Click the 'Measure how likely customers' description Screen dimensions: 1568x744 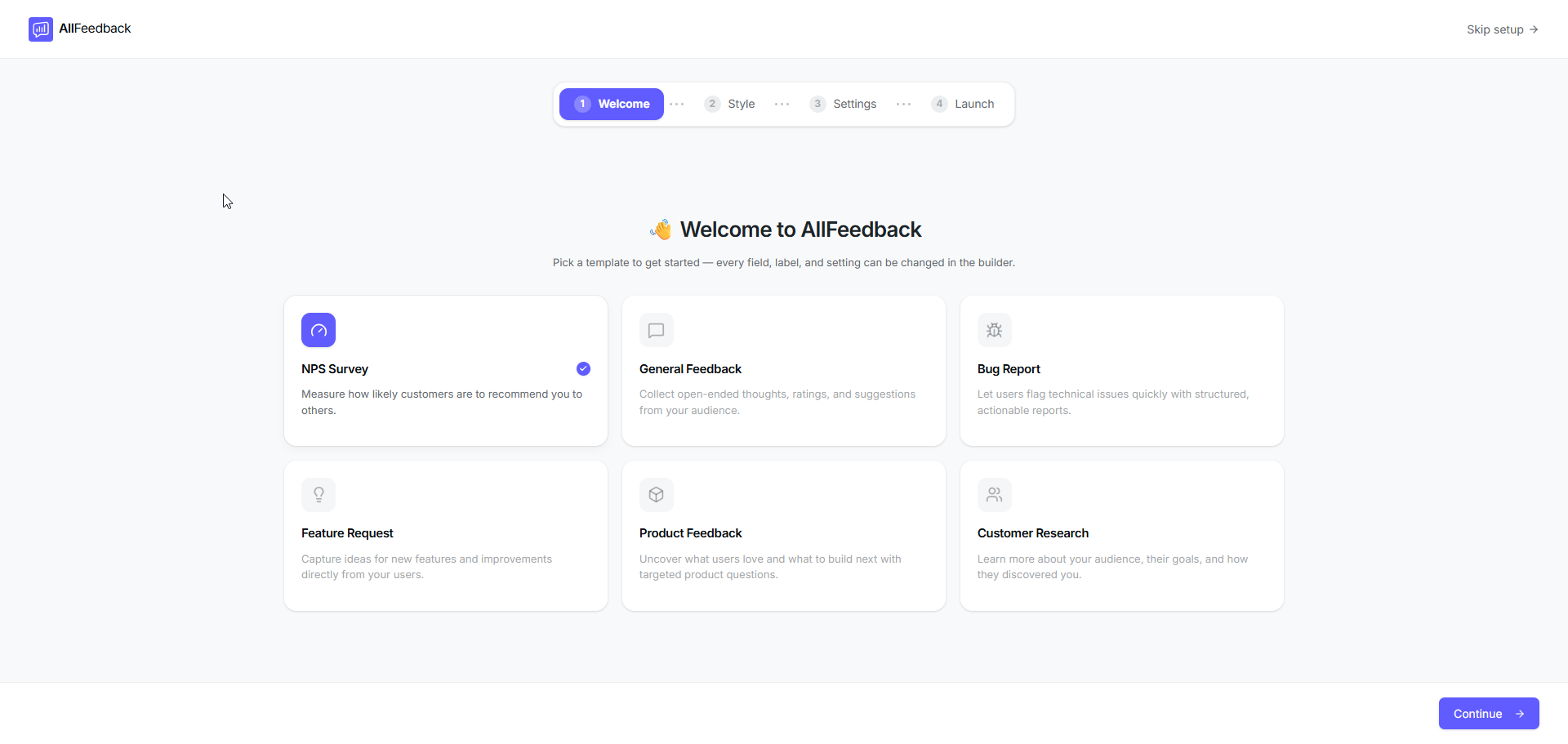[x=442, y=403]
